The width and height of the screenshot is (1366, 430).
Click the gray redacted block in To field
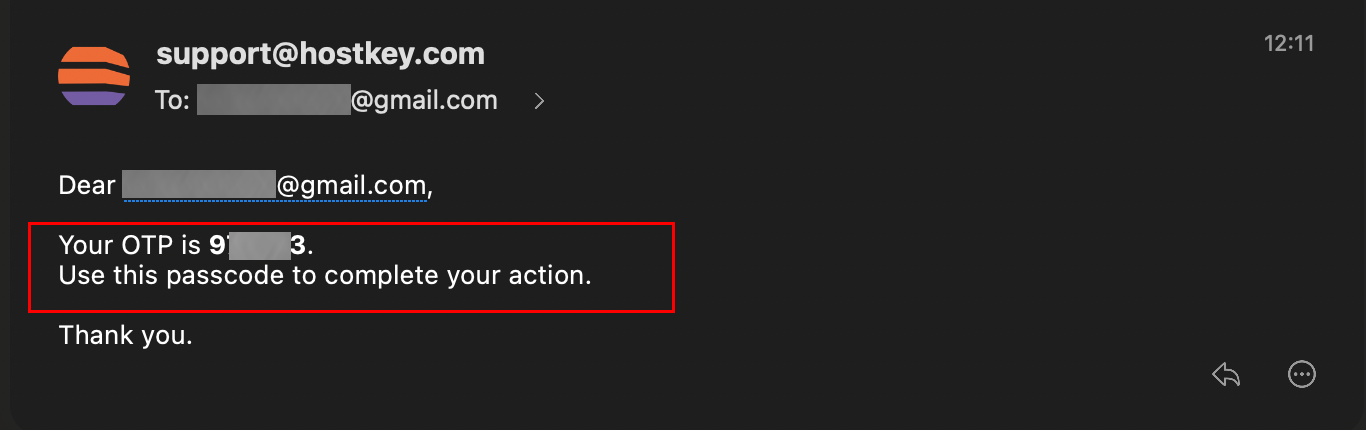click(x=274, y=100)
